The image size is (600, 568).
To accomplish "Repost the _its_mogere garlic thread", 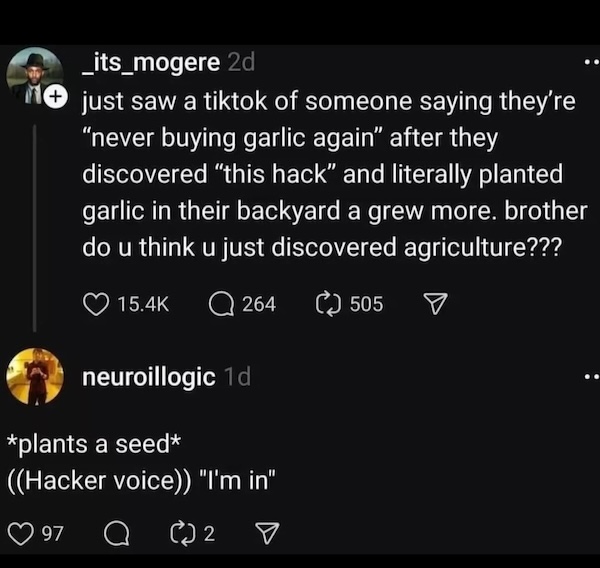I will tap(328, 304).
